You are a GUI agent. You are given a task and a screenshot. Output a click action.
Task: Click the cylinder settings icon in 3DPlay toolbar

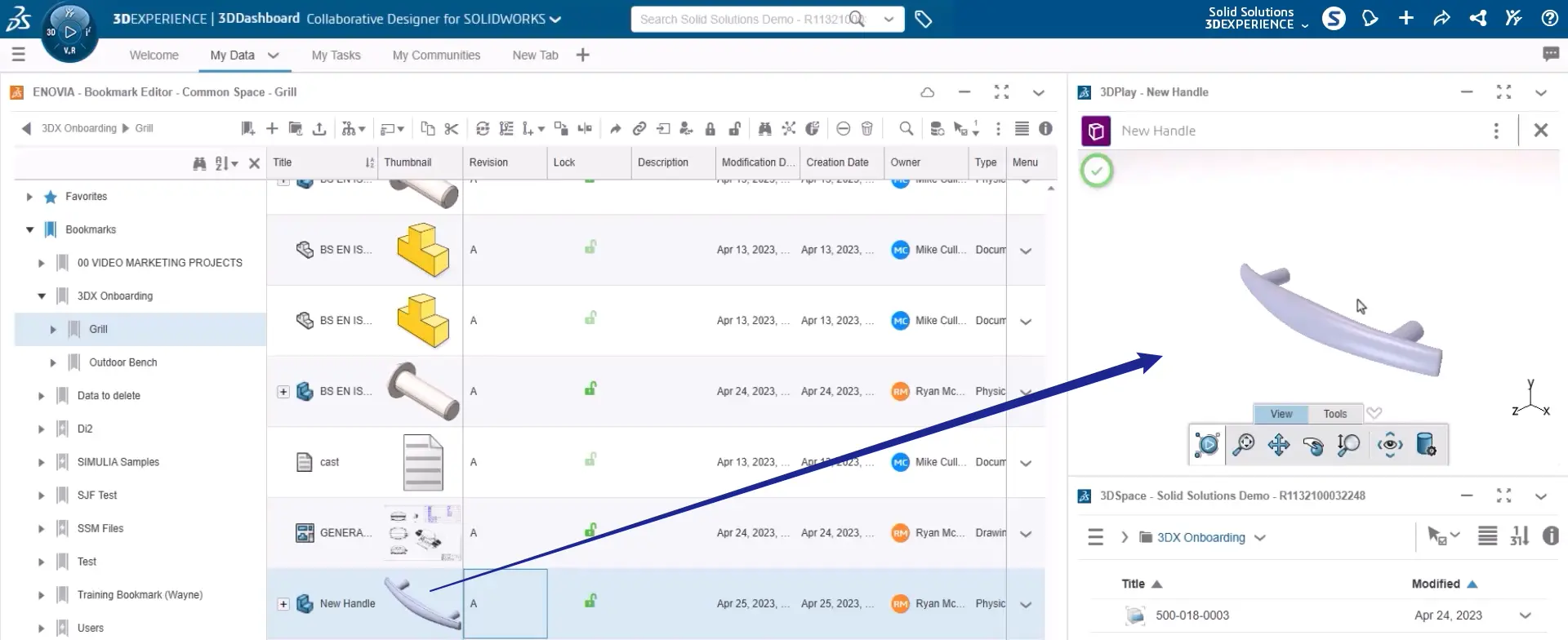tap(1426, 445)
